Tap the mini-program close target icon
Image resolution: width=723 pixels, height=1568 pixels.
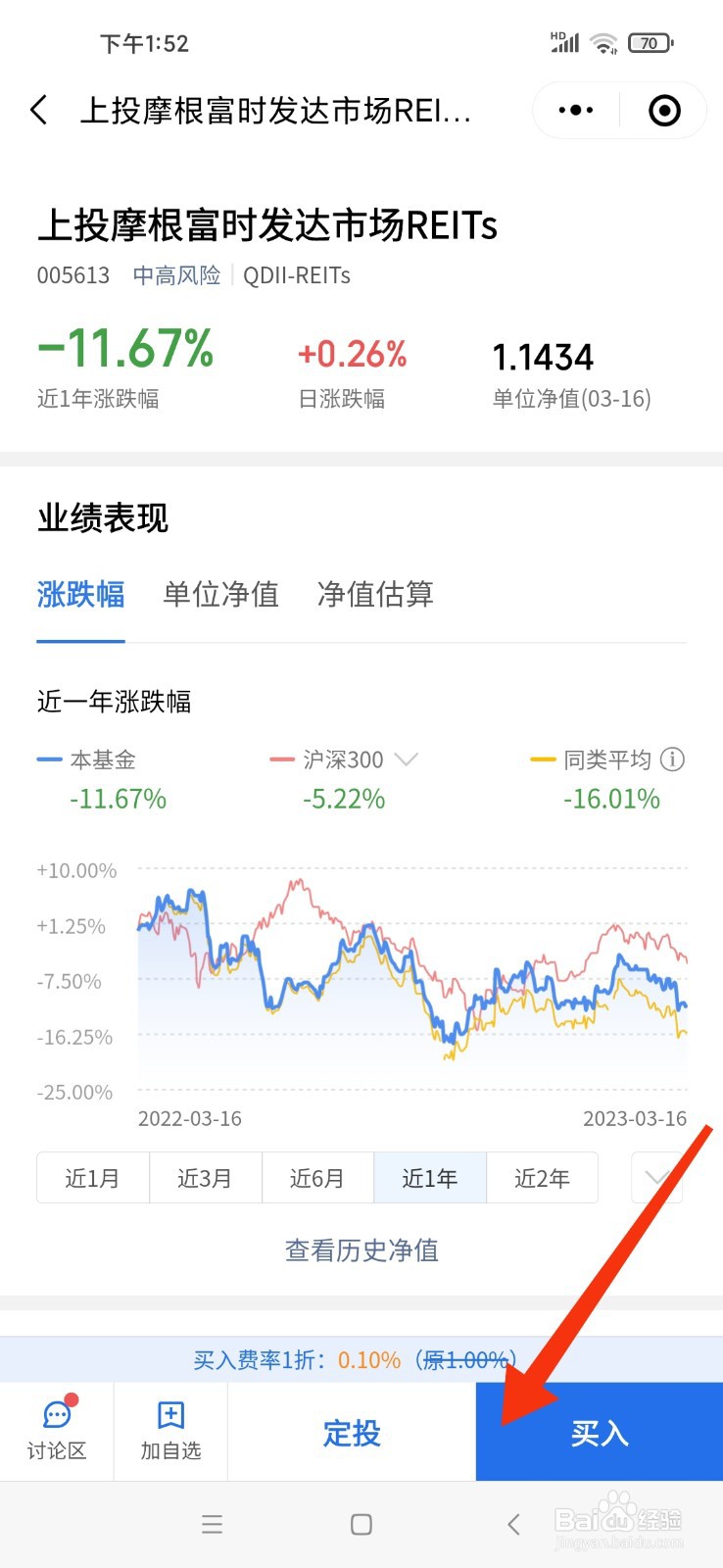coord(664,110)
